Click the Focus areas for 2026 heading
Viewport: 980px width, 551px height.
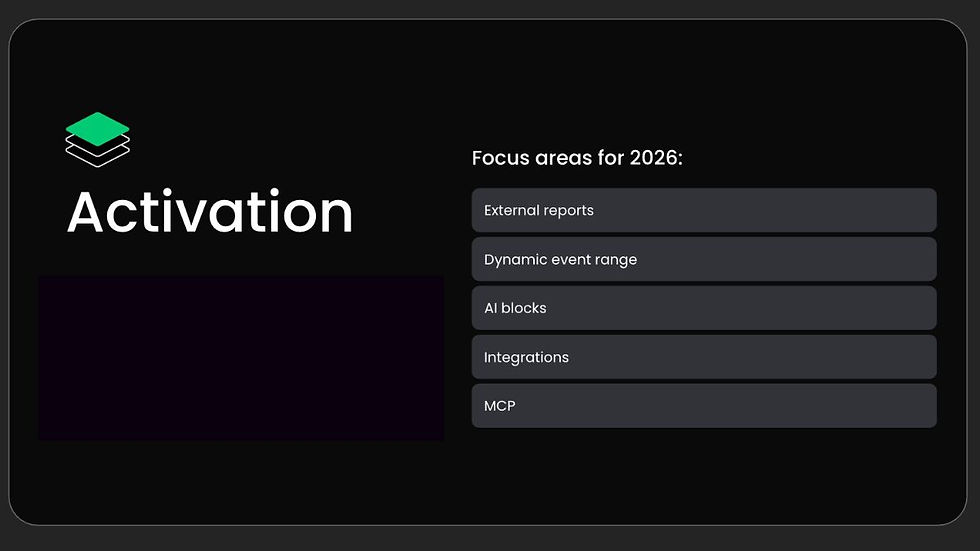pos(577,158)
